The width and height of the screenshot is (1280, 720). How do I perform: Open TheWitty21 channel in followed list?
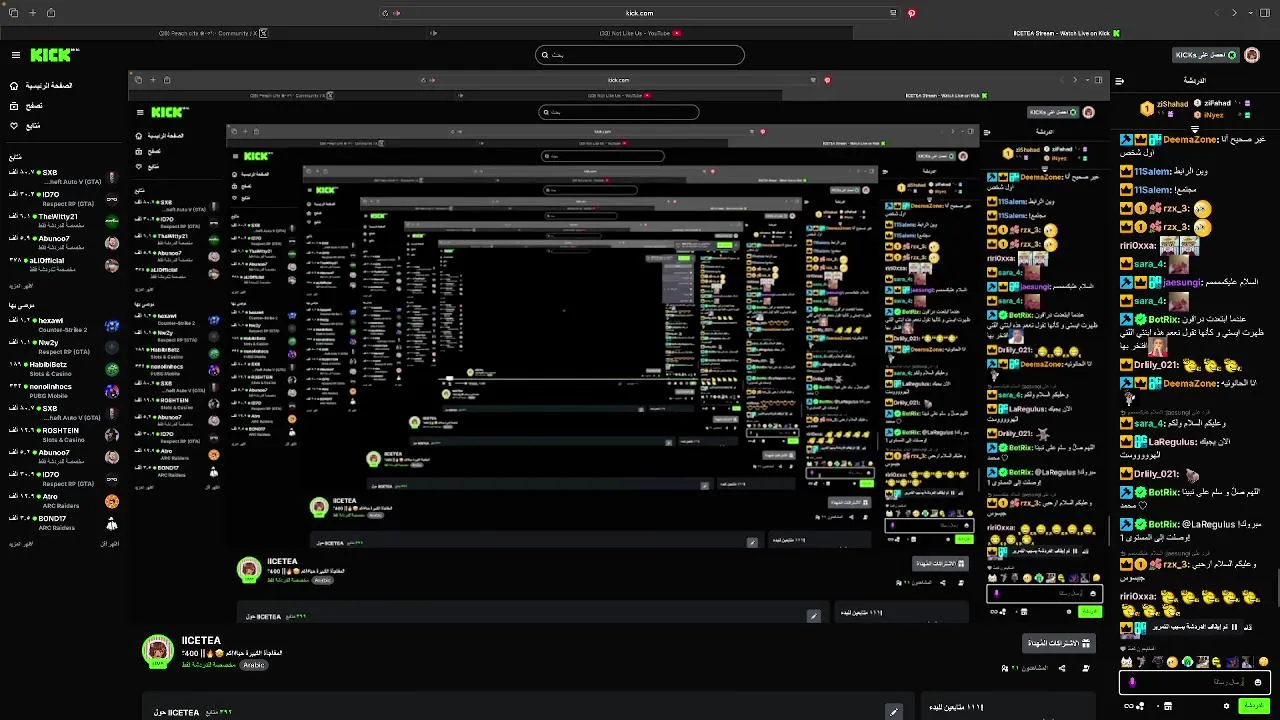click(x=62, y=220)
